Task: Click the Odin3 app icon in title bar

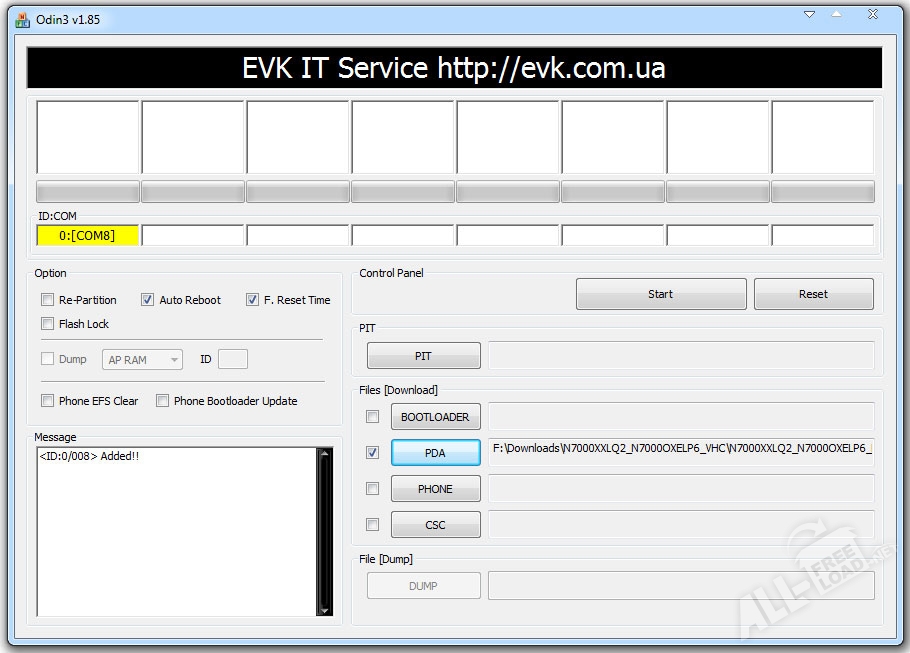Action: (x=22, y=19)
